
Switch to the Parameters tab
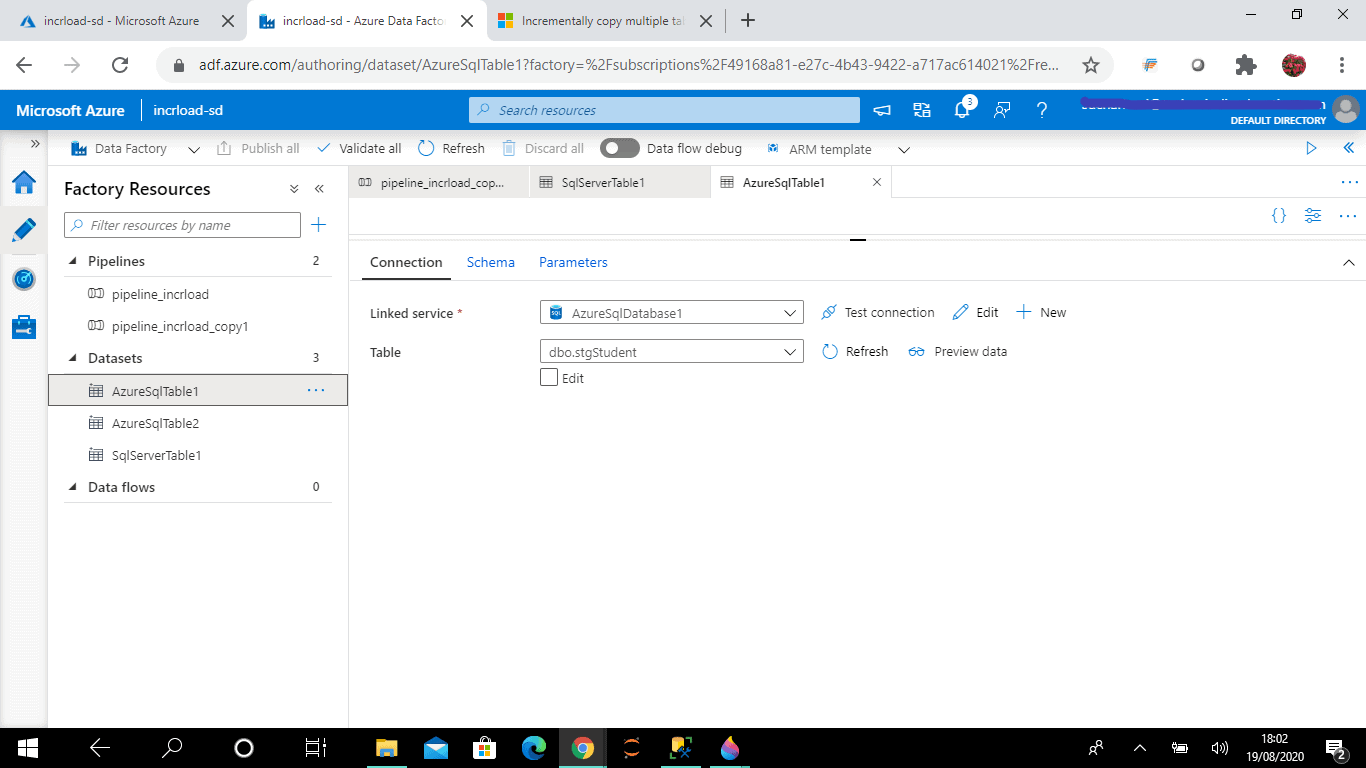(x=573, y=262)
